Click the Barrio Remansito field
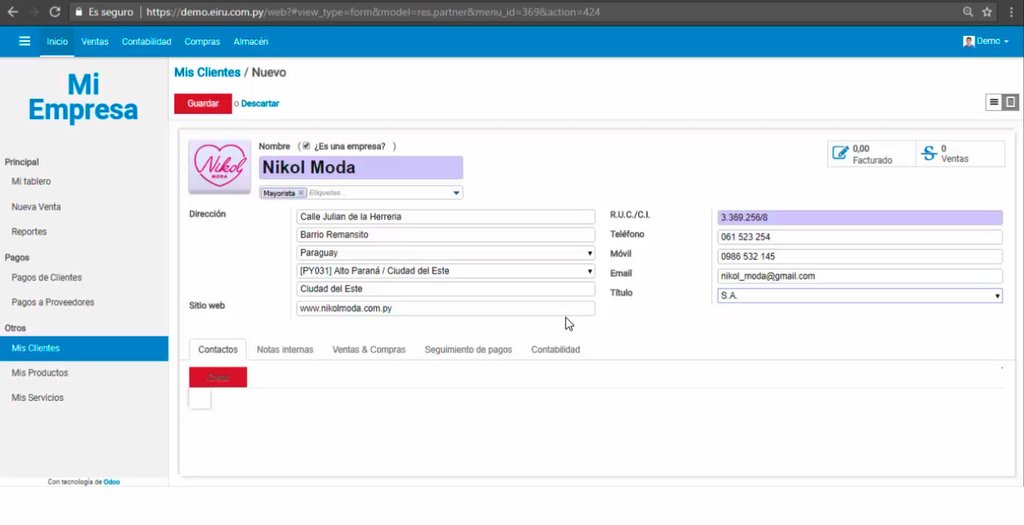 [445, 234]
